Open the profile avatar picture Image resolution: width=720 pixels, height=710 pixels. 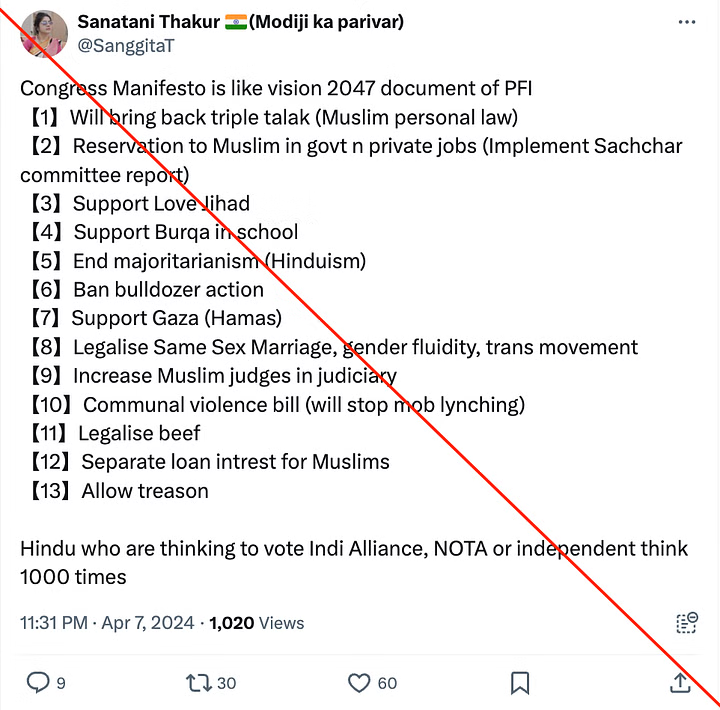[42, 33]
